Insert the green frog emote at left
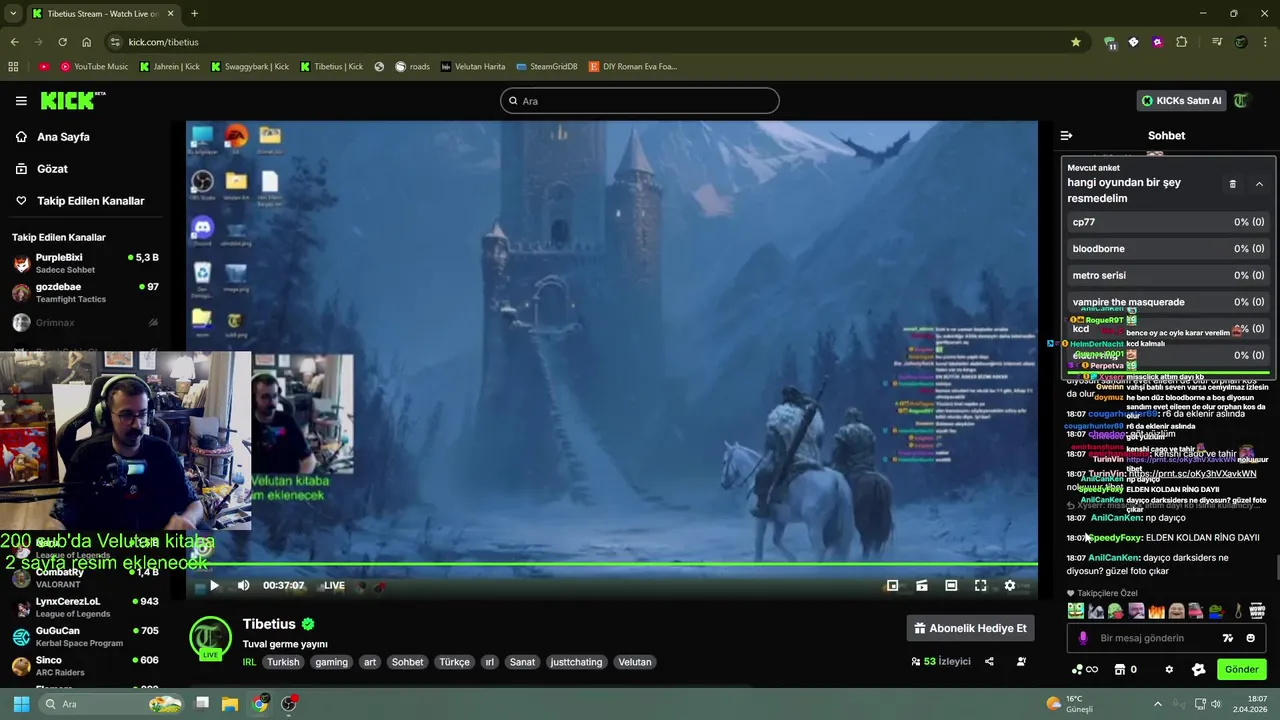 tap(1075, 611)
